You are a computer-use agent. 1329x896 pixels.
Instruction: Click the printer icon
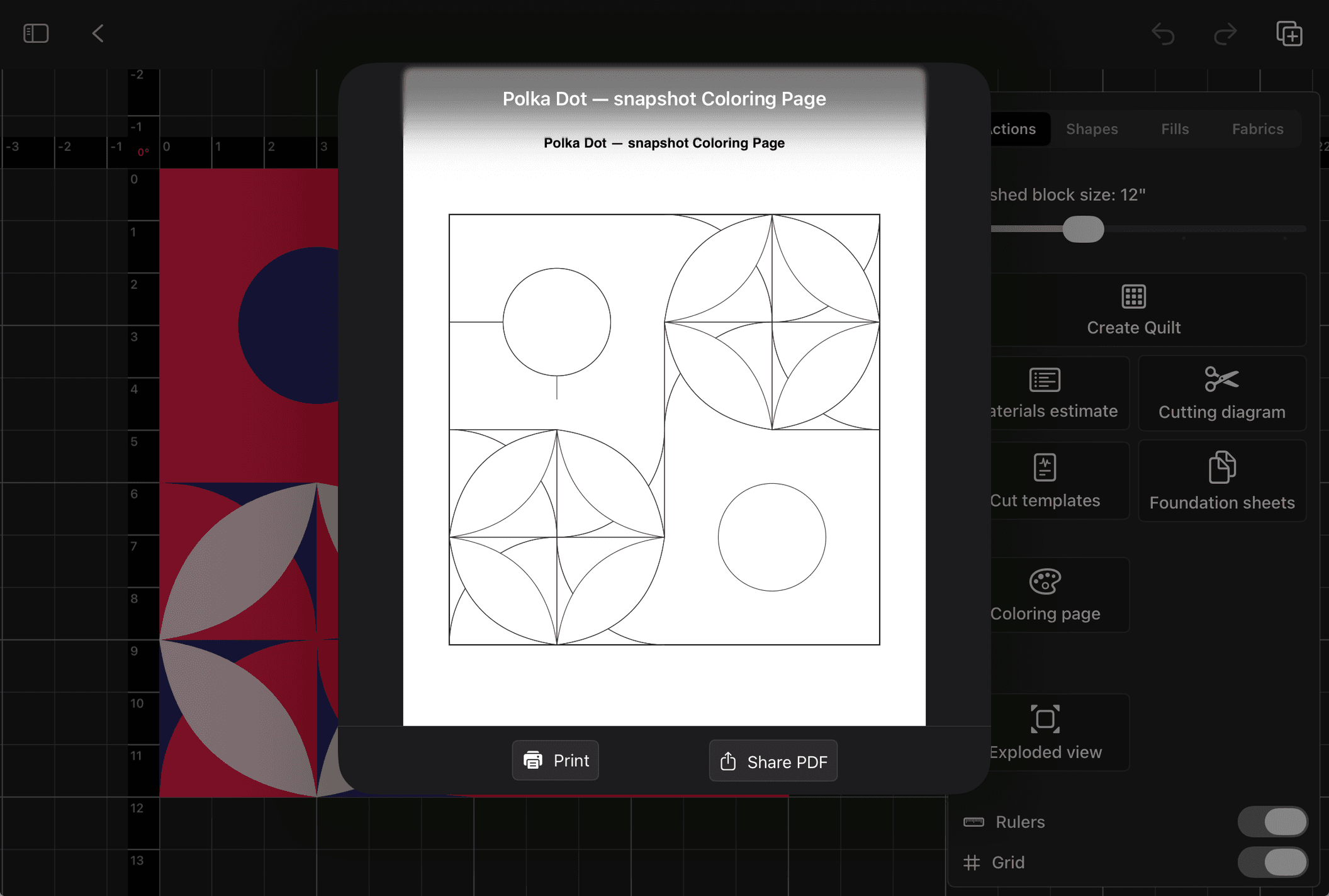point(533,760)
